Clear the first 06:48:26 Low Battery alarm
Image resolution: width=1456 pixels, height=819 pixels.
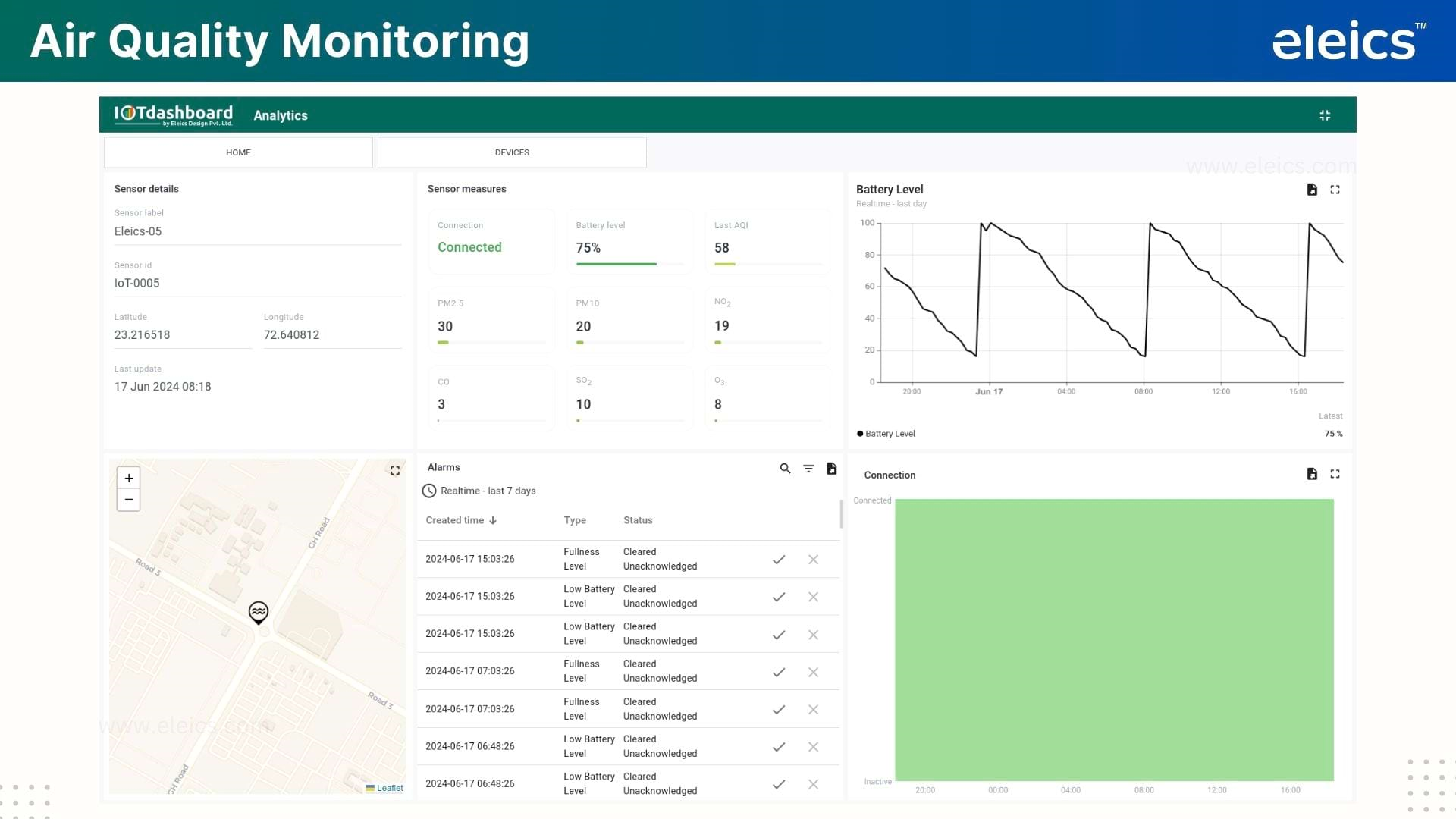[813, 747]
